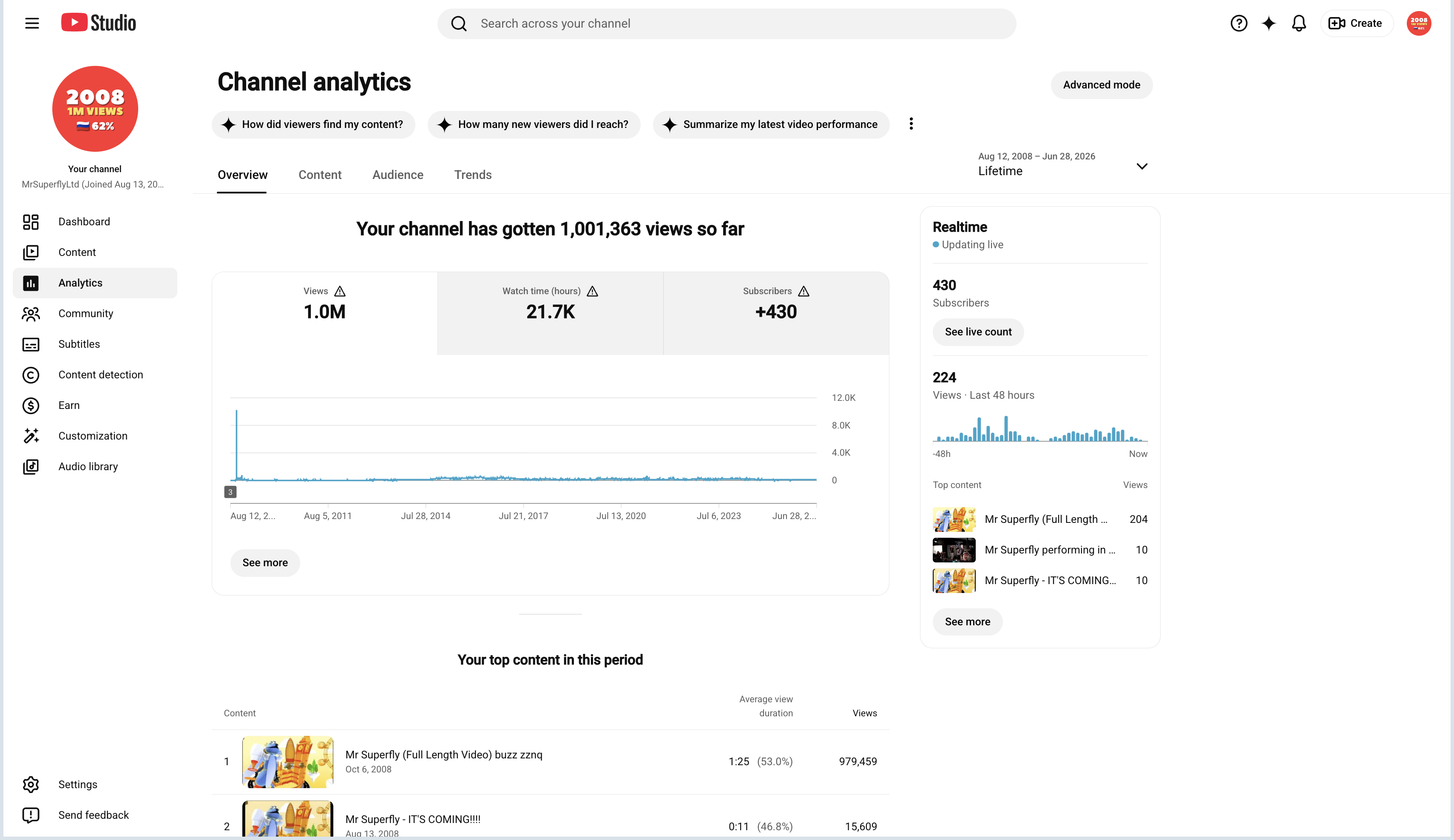Screen dimensions: 1454x840
Task: Click the Dashboard grid icon
Action: tap(31, 221)
